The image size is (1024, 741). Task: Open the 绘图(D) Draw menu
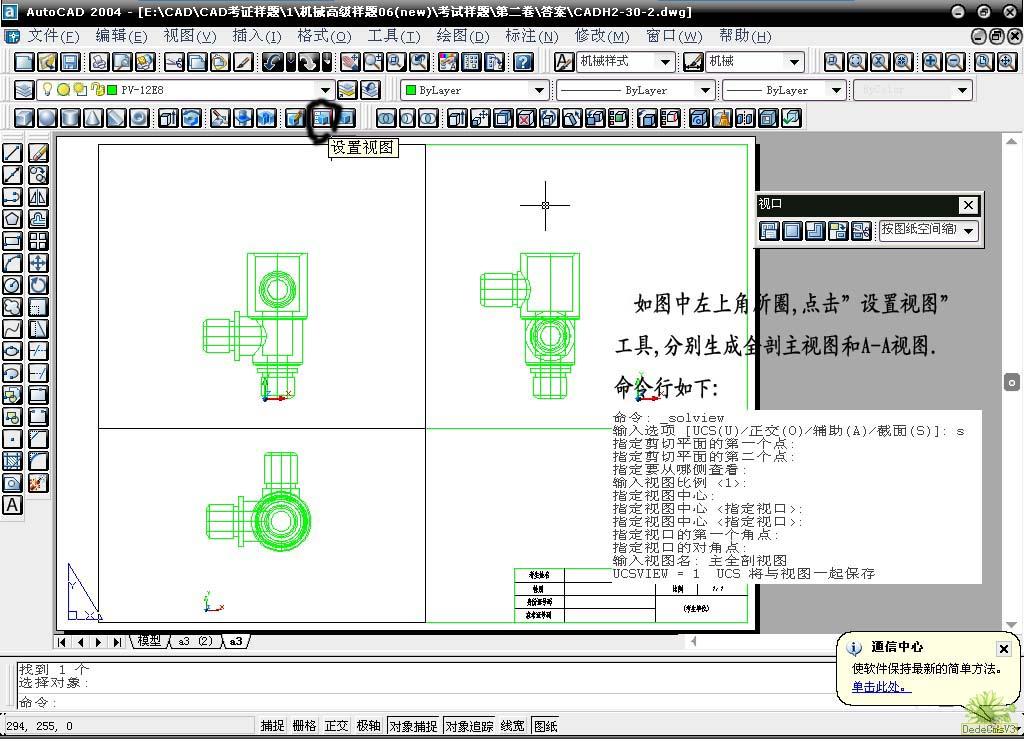[x=463, y=36]
